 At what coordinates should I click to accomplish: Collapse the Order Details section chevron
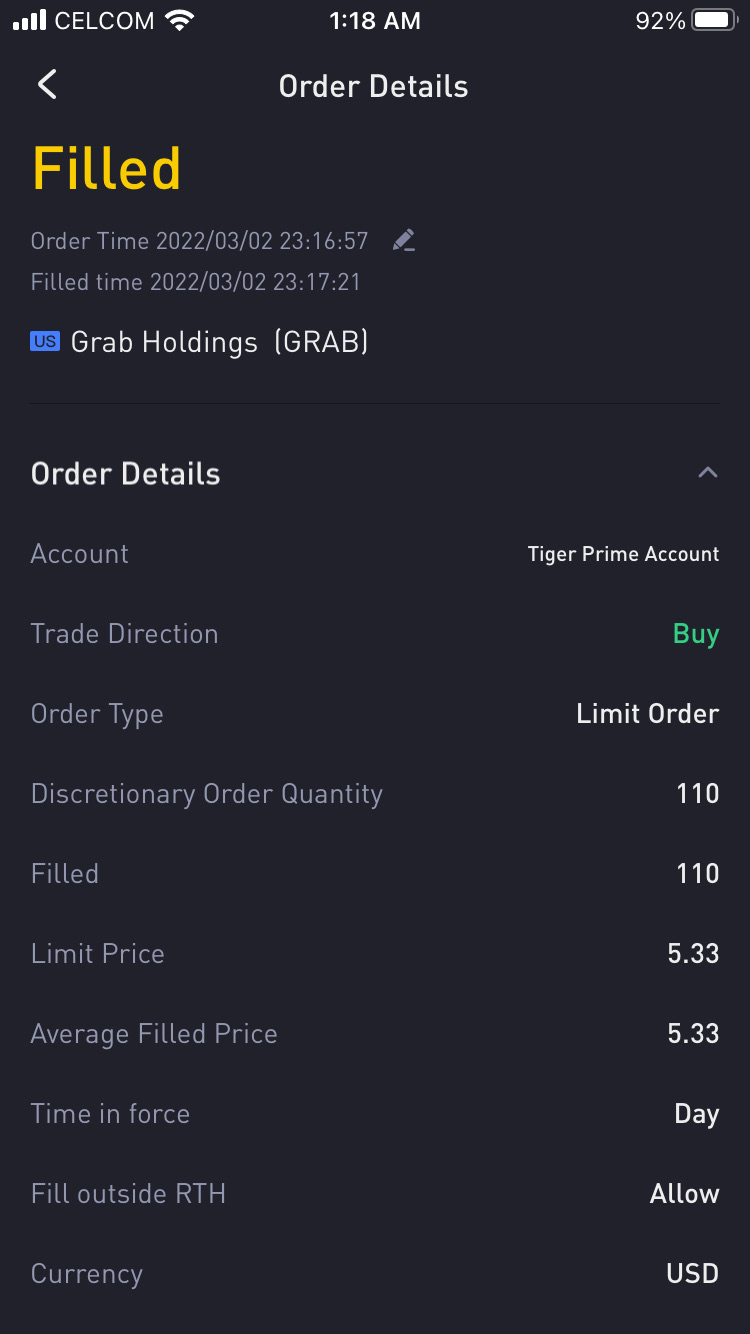[x=707, y=473]
